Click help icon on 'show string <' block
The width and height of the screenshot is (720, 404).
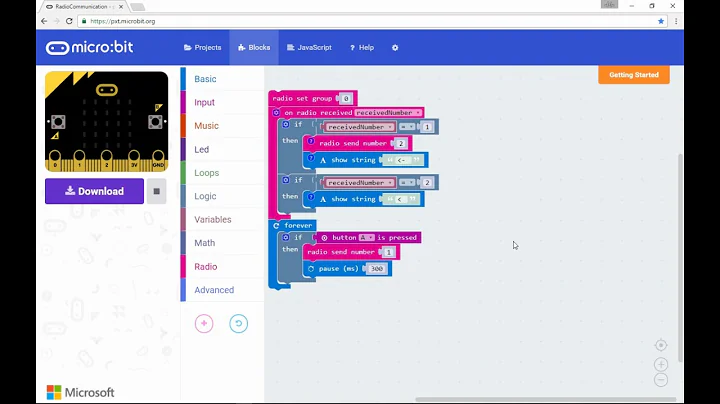(x=311, y=197)
